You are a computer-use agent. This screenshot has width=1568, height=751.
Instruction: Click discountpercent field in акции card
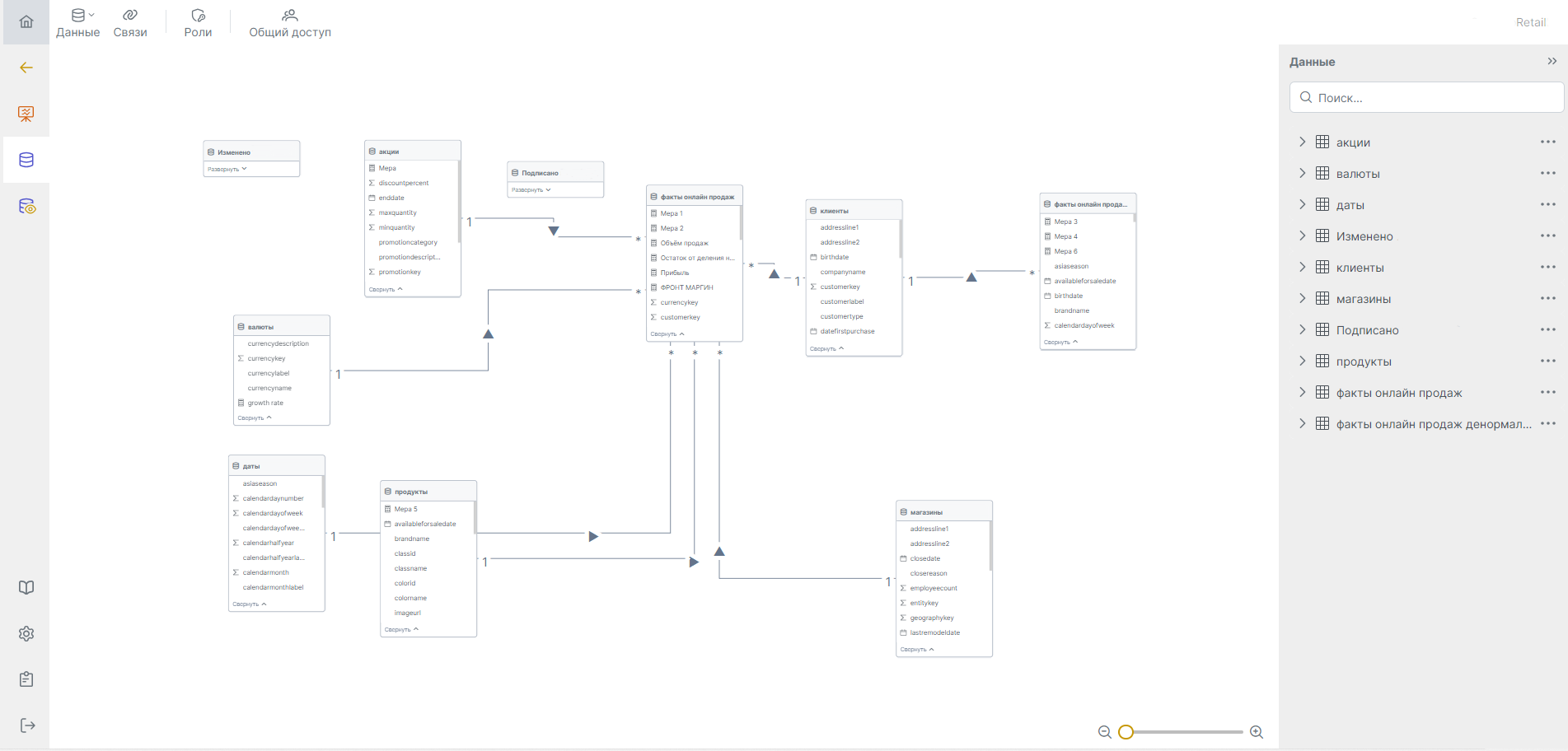point(404,183)
